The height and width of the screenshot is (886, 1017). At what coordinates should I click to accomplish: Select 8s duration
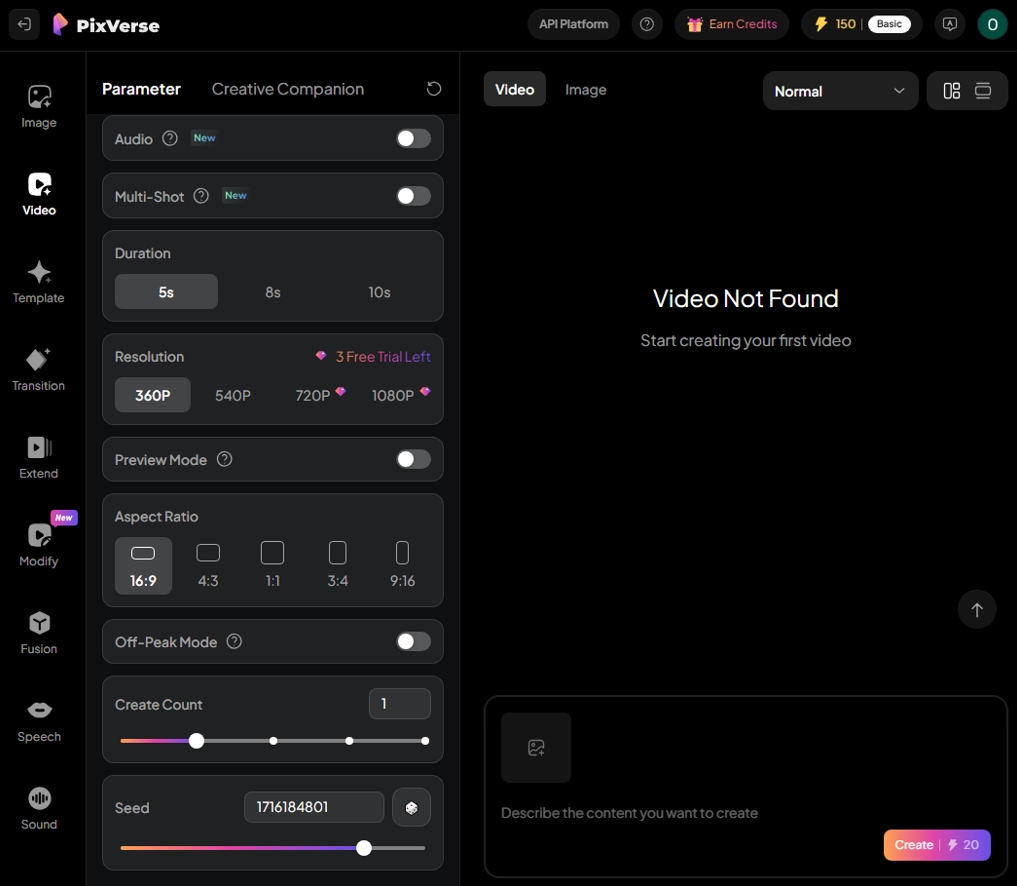click(273, 292)
